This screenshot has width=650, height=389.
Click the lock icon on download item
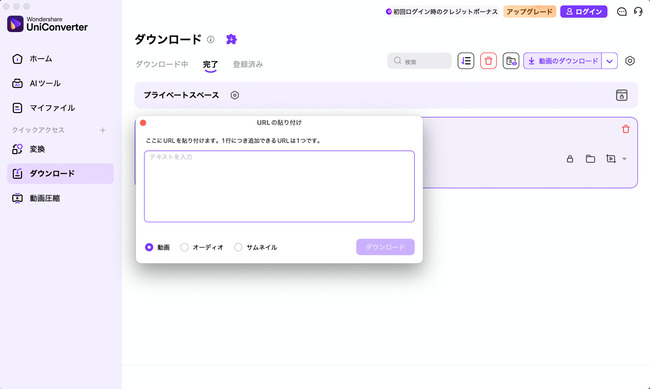tap(570, 159)
